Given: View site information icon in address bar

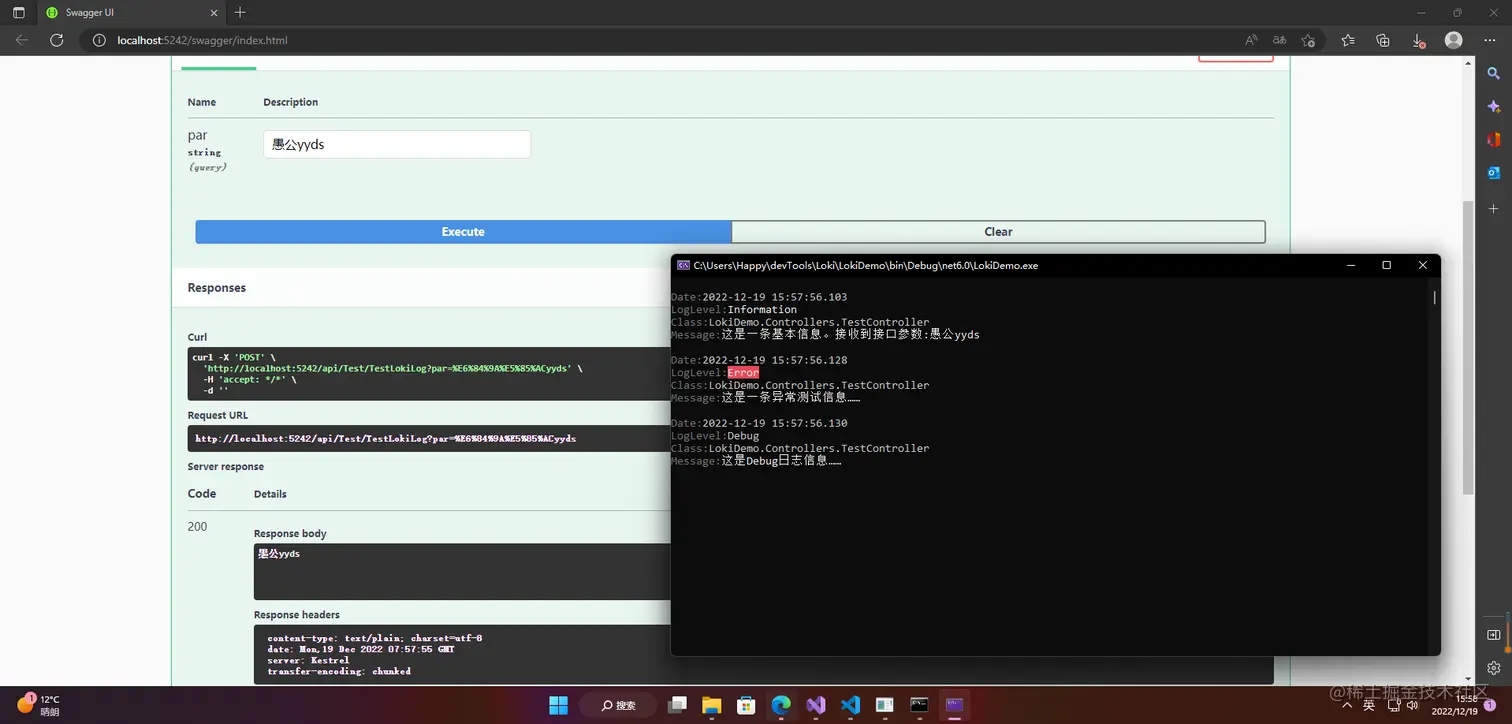Looking at the screenshot, I should pyautogui.click(x=99, y=40).
